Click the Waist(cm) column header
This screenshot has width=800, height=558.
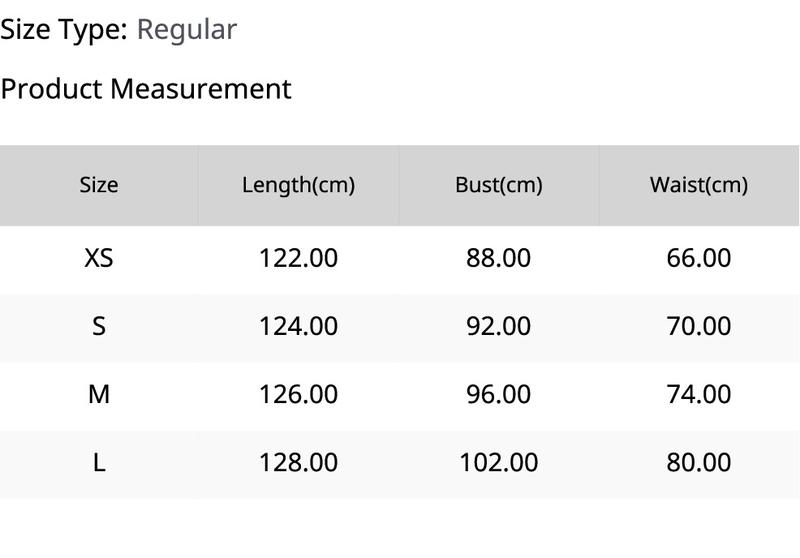pyautogui.click(x=698, y=185)
